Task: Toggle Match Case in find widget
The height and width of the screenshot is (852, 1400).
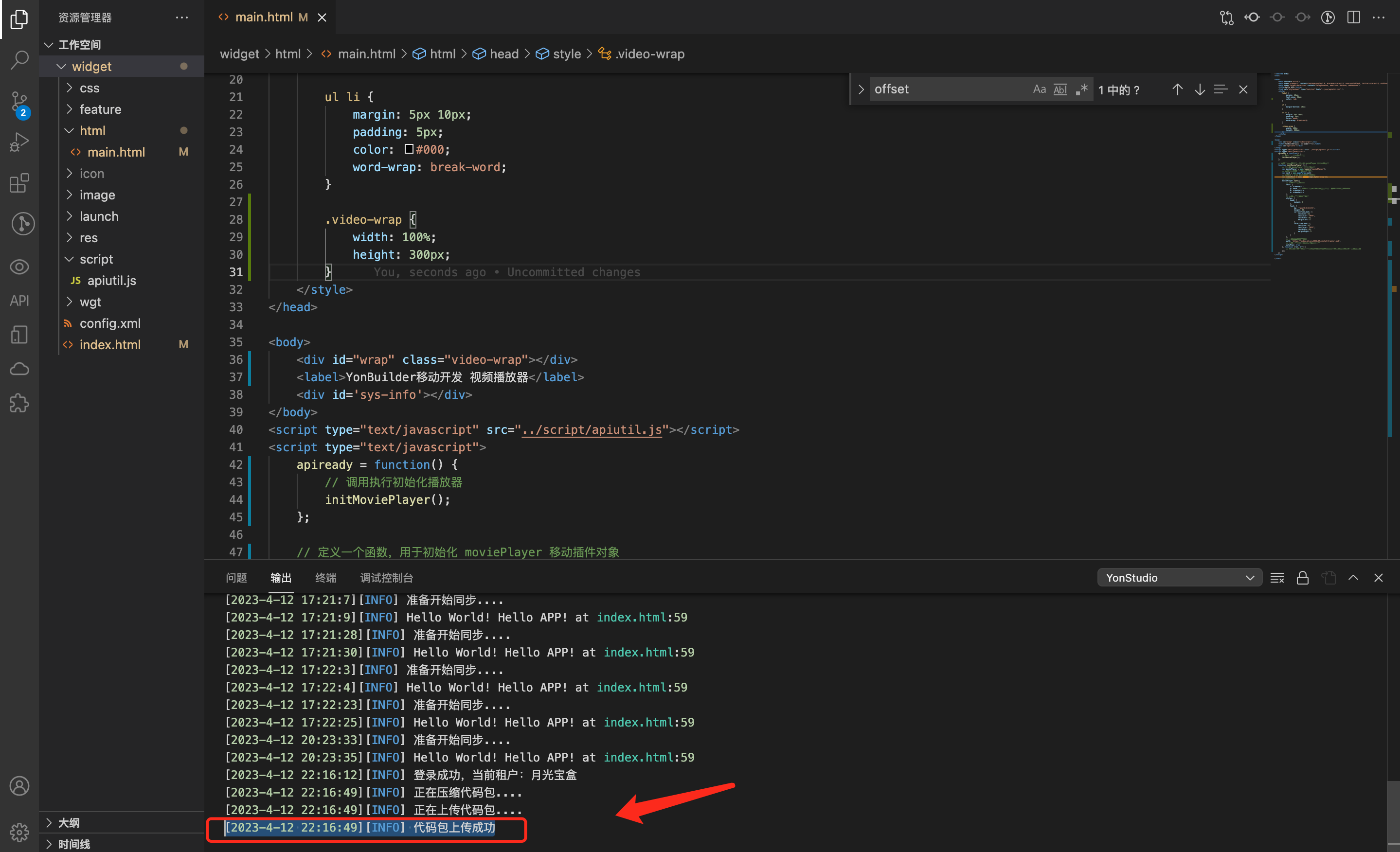Action: tap(1039, 89)
